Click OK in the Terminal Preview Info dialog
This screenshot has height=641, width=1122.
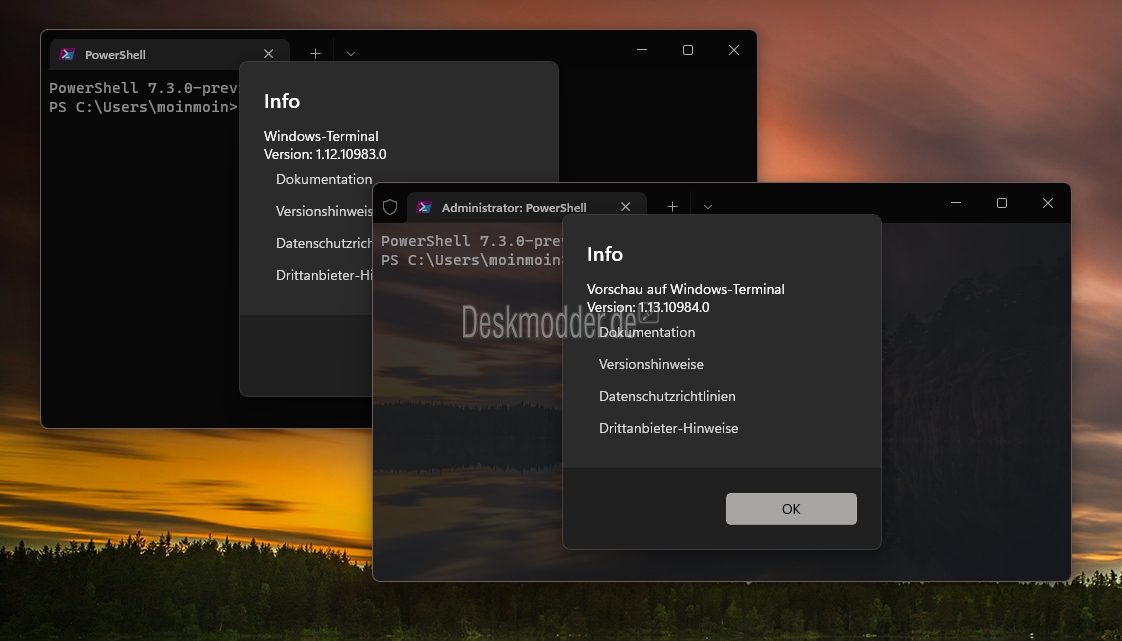coord(791,509)
